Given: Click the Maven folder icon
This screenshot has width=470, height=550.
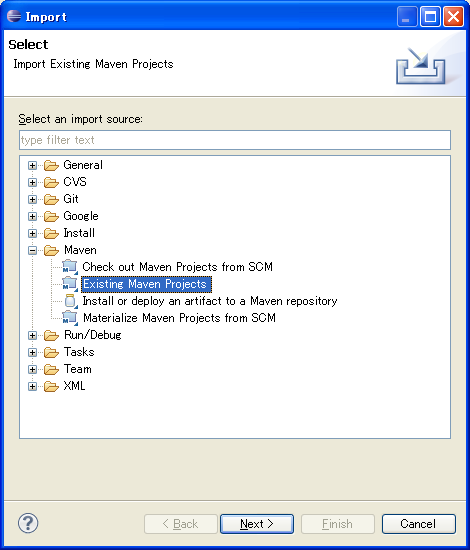Looking at the screenshot, I should [x=51, y=250].
